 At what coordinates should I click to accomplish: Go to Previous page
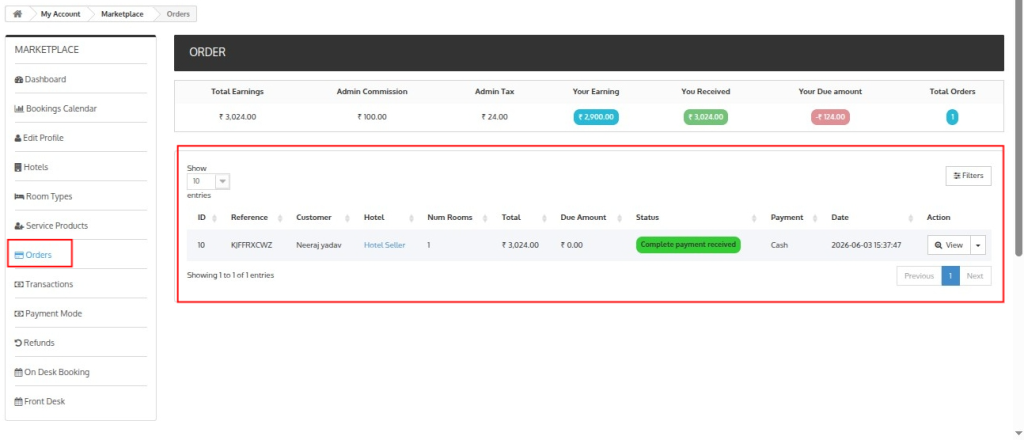pyautogui.click(x=919, y=275)
